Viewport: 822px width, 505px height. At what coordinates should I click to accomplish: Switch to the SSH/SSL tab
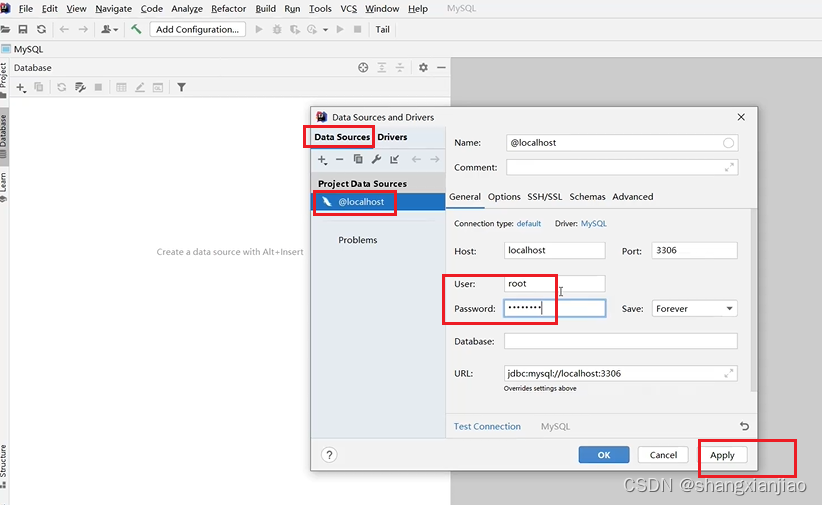(544, 197)
